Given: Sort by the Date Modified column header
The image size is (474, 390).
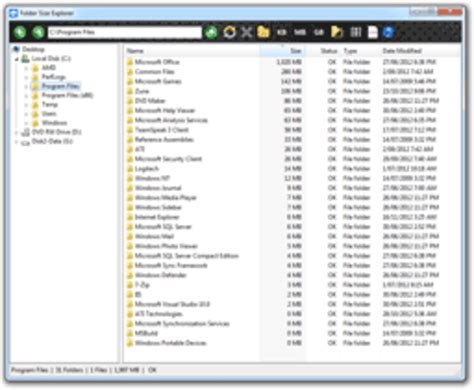Looking at the screenshot, I should 402,51.
